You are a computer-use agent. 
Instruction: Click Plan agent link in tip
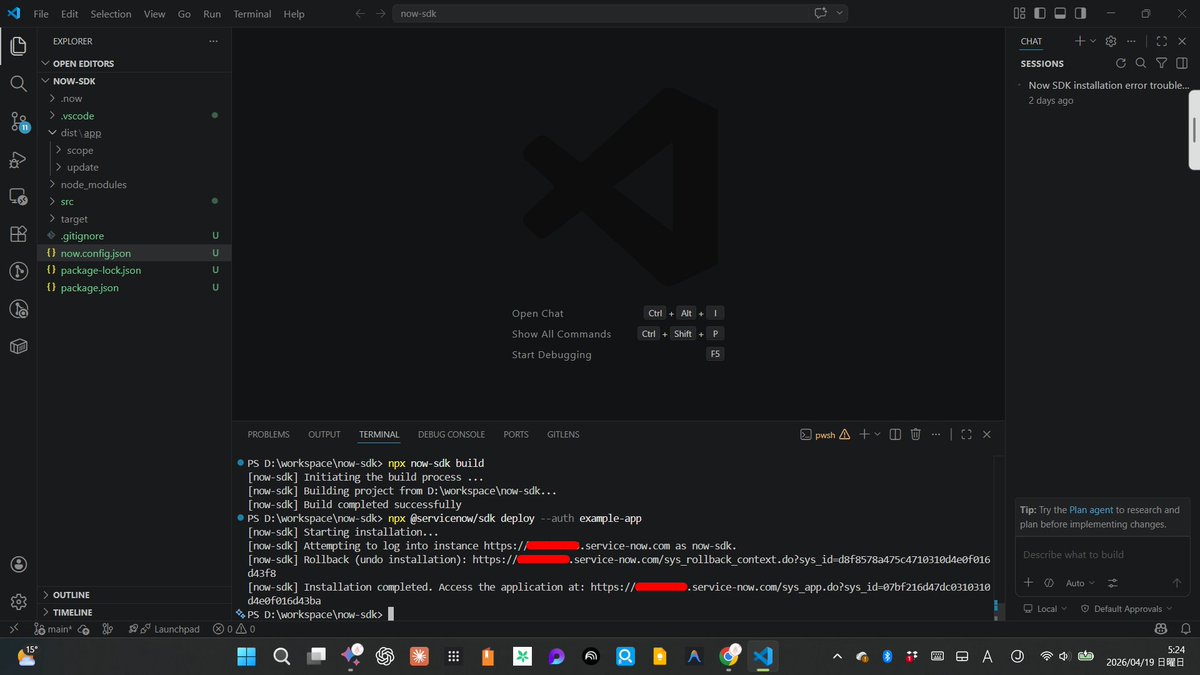click(1091, 510)
